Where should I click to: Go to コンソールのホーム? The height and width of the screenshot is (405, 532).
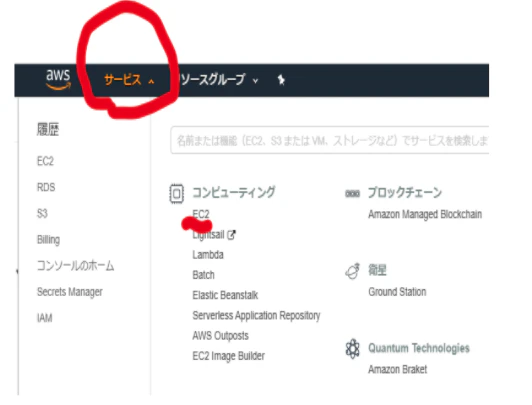[75, 266]
